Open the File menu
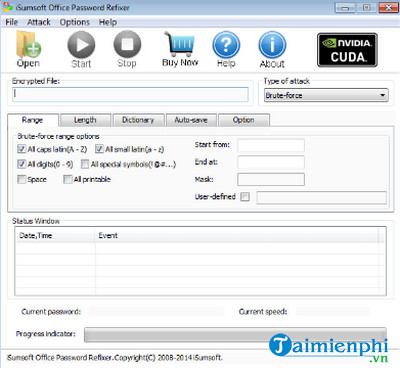 coord(11,22)
